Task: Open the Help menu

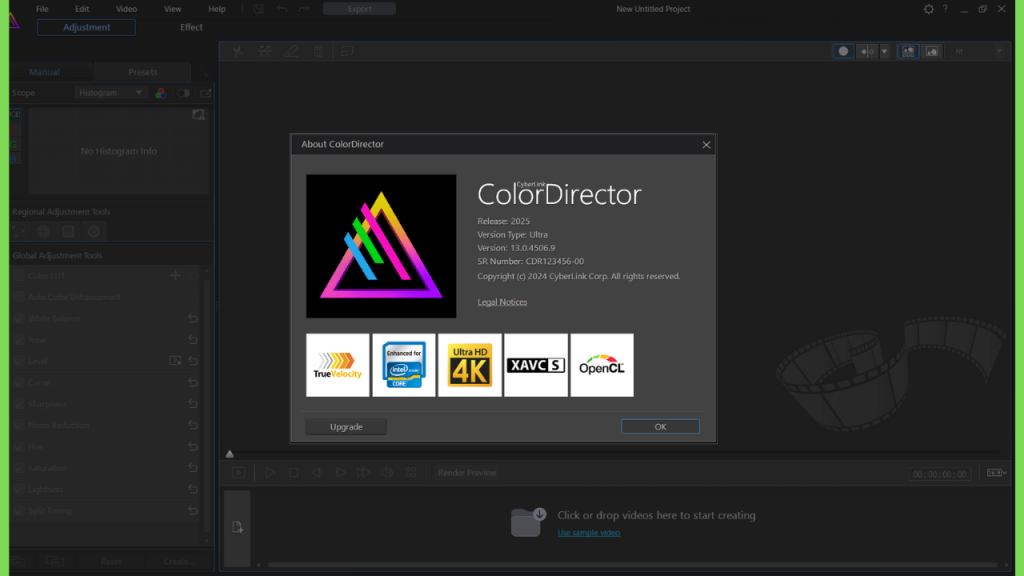Action: [217, 9]
